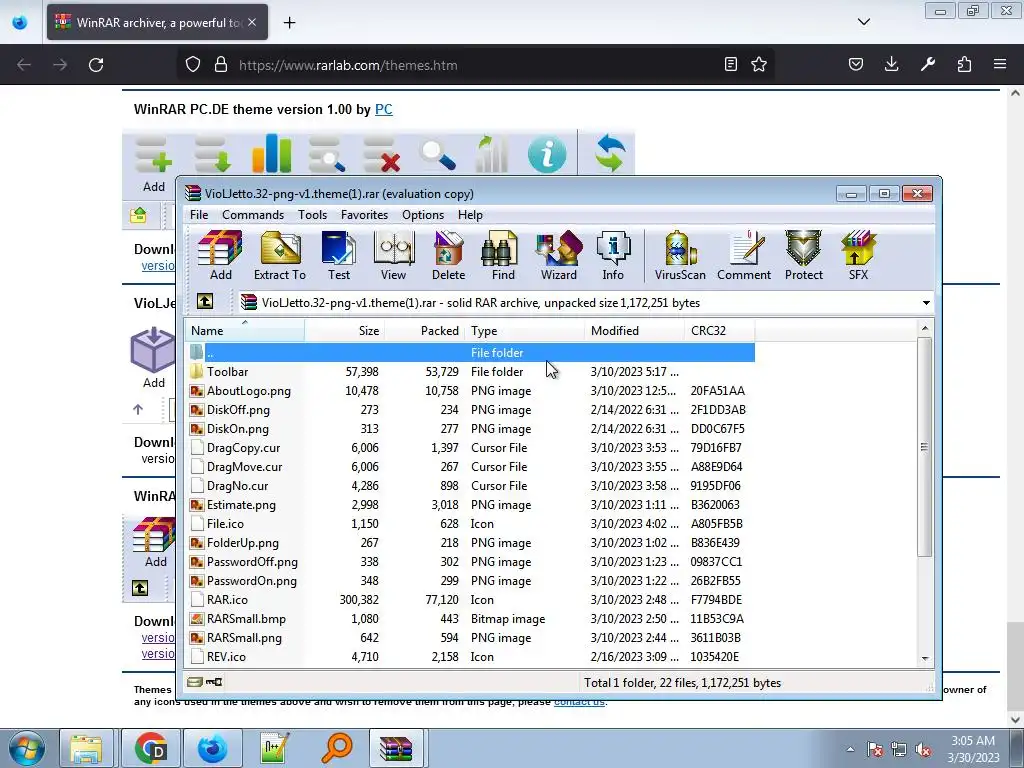
Task: Sort by the CRC32 column header
Action: [719, 330]
